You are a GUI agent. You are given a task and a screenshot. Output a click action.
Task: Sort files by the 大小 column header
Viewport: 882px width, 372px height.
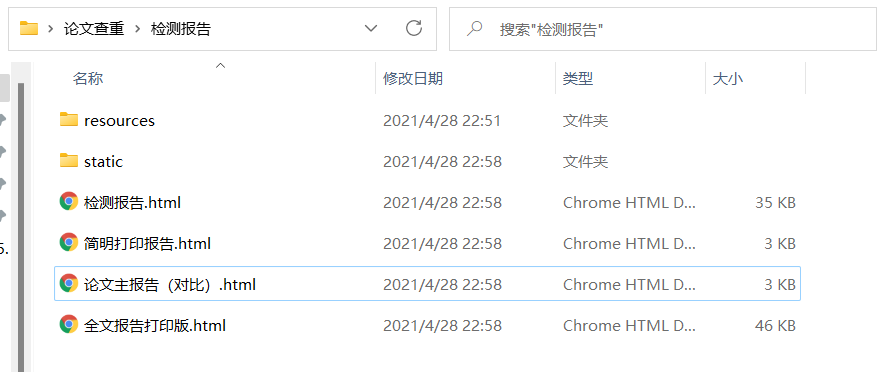727,78
